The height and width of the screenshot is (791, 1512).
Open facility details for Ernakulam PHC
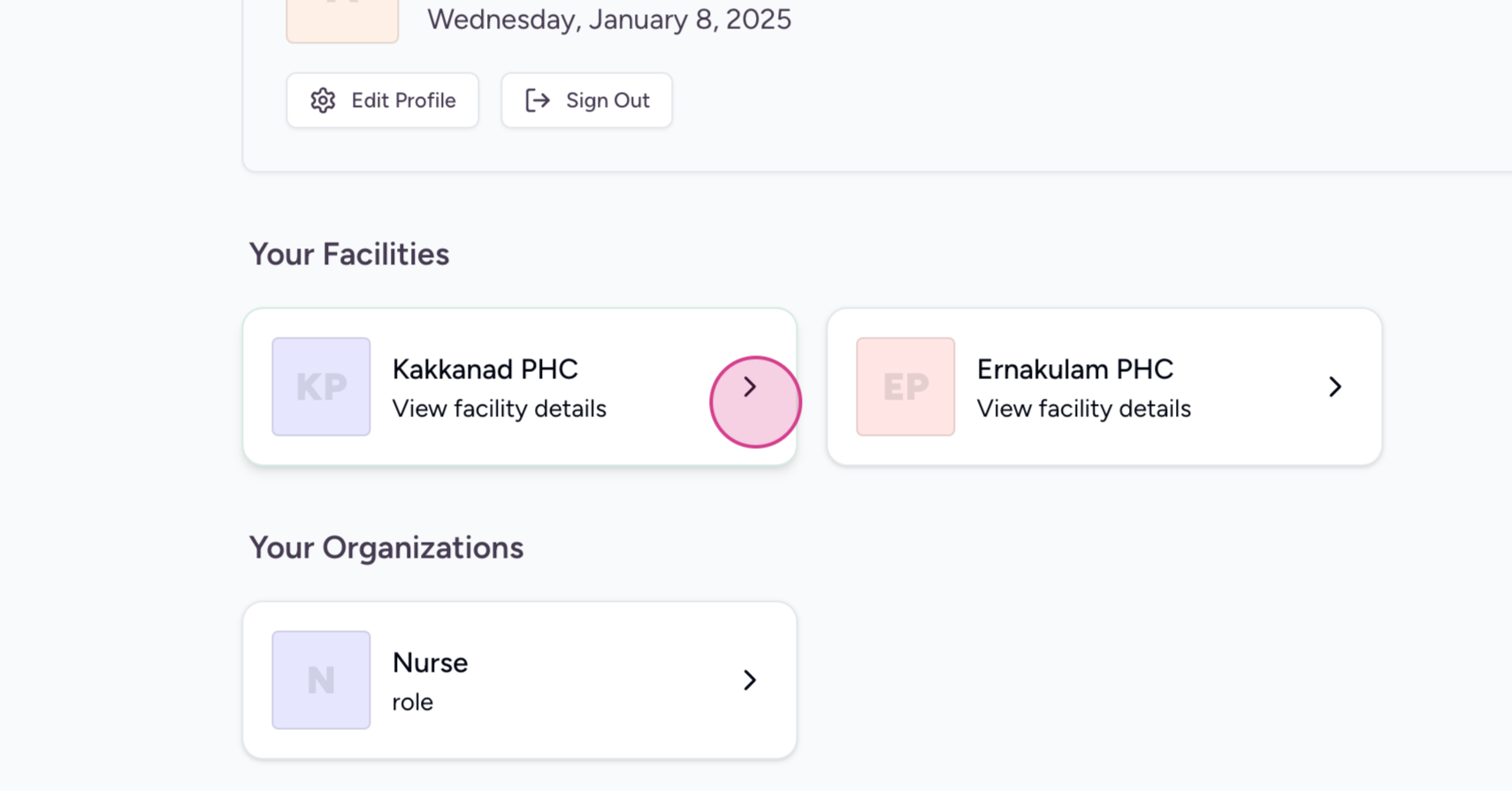[x=1082, y=408]
